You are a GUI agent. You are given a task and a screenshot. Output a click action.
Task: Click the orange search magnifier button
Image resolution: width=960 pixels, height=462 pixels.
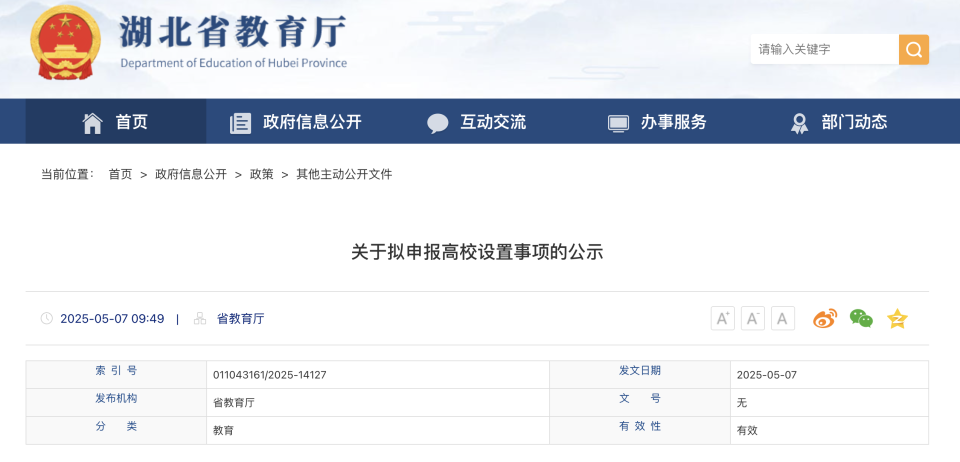(x=913, y=50)
